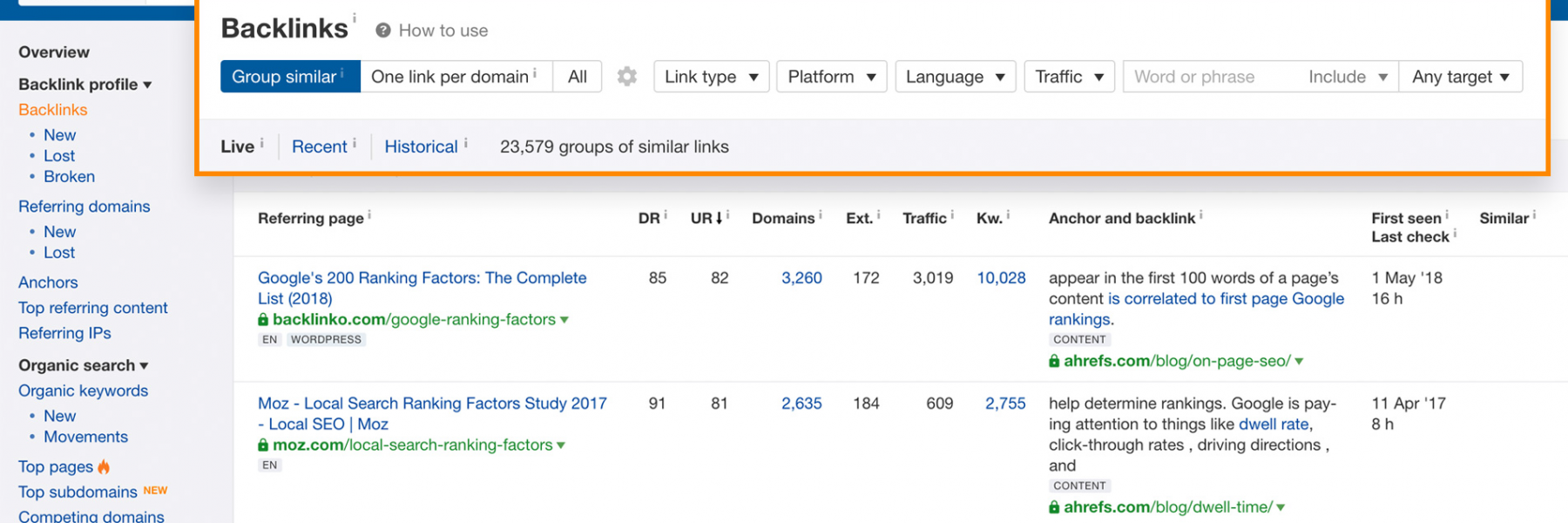The height and width of the screenshot is (523, 1568).
Task: Select Group similar mode
Action: click(290, 77)
